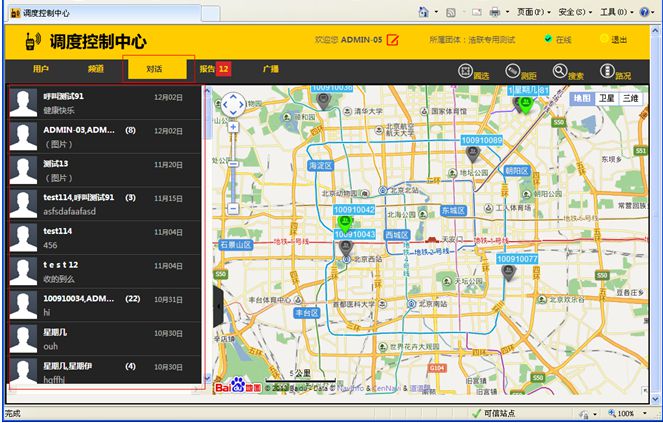The height and width of the screenshot is (423, 663).
Task: Click the green marker labeled 星期几
Action: pos(526,105)
